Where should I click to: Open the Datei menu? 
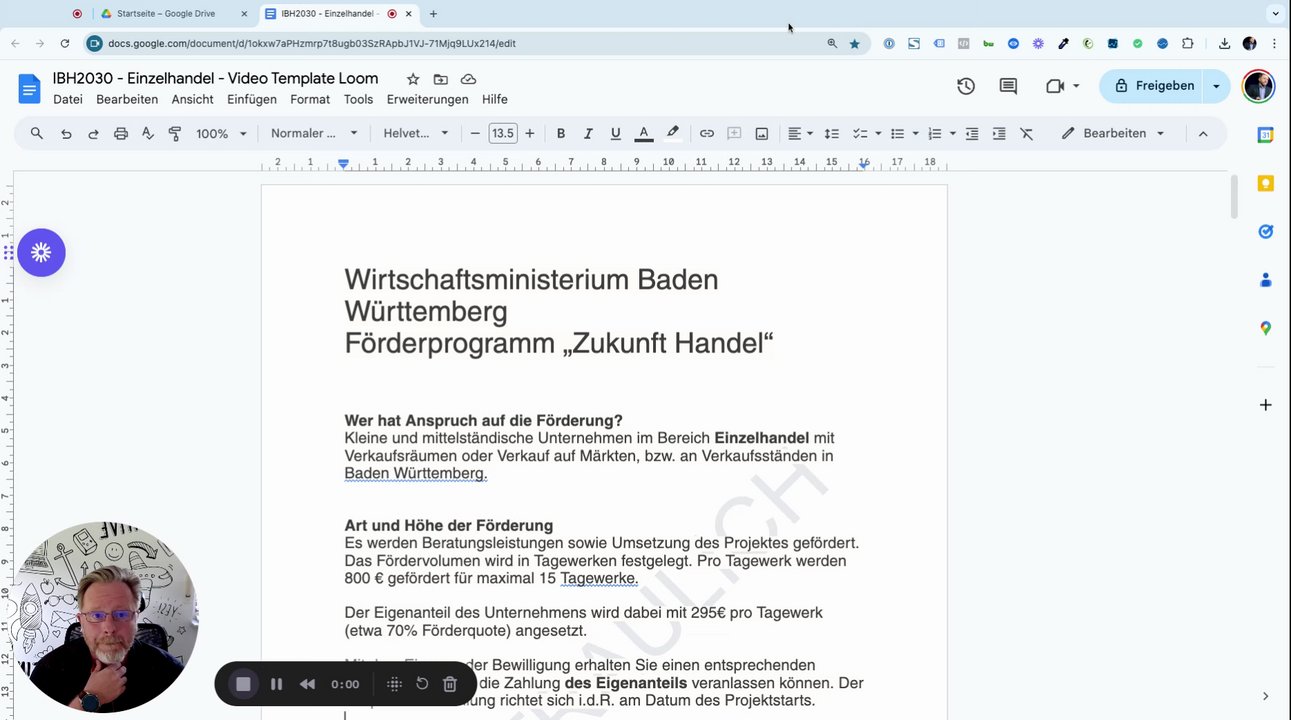click(68, 100)
